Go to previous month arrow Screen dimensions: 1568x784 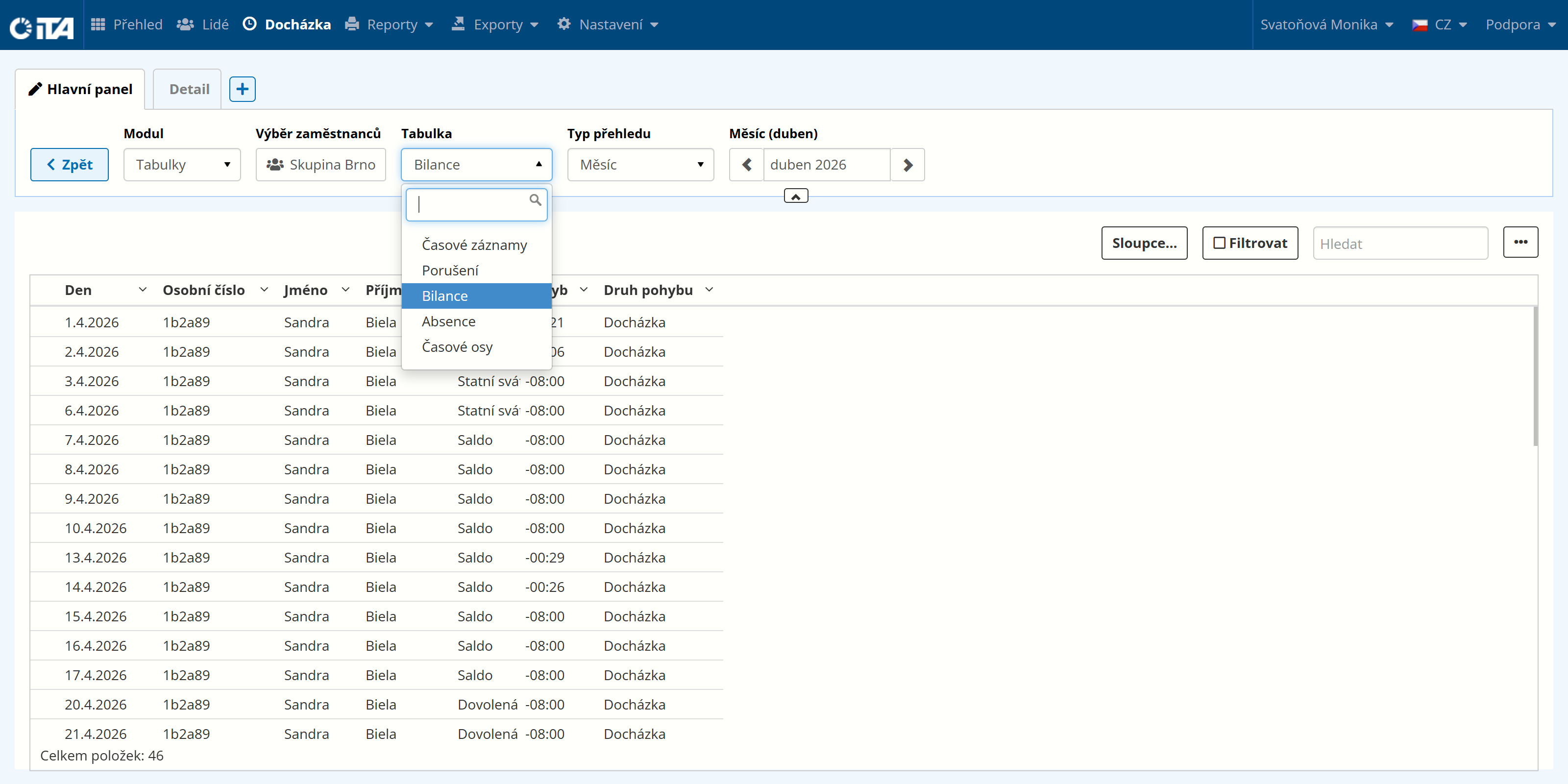[747, 164]
